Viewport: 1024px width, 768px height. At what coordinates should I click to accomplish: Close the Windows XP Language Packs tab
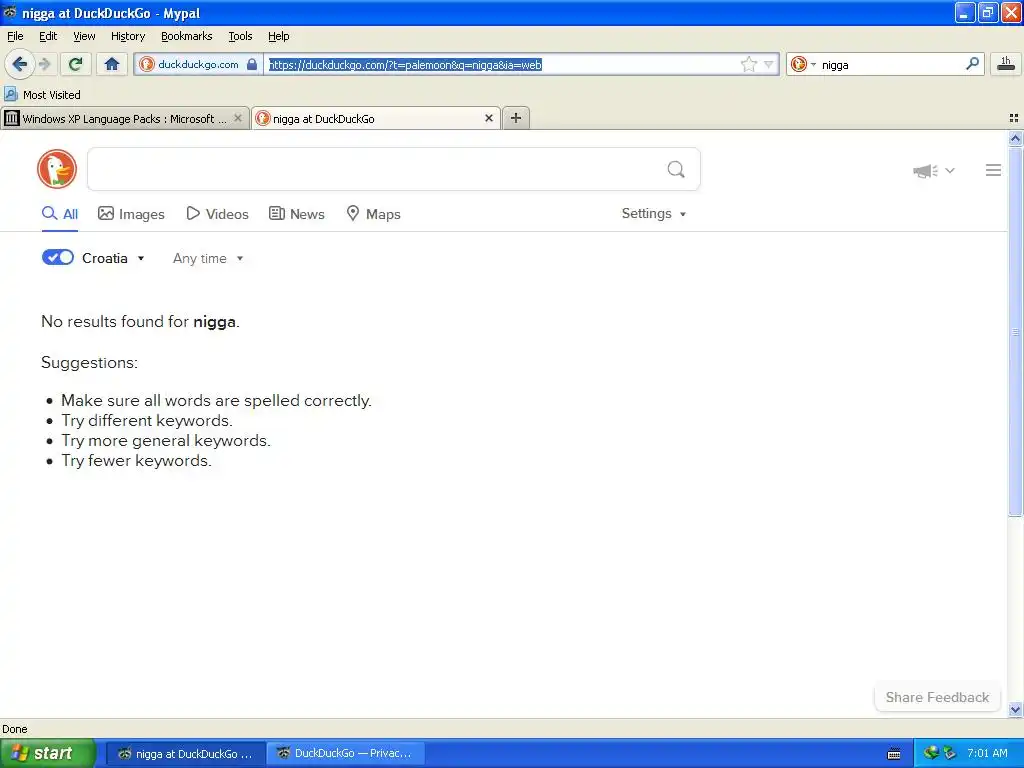[x=238, y=118]
